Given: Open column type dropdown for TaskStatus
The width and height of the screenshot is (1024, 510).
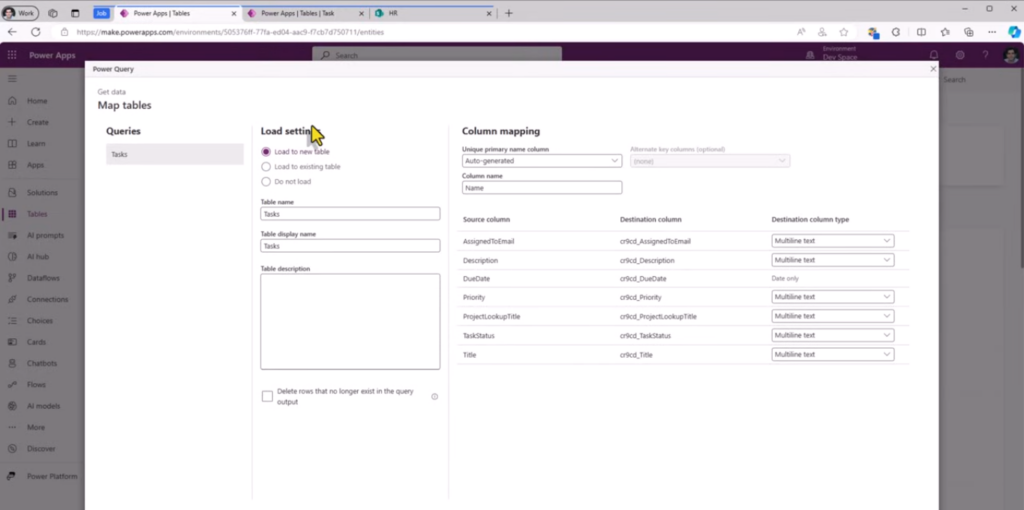Looking at the screenshot, I should tap(833, 335).
